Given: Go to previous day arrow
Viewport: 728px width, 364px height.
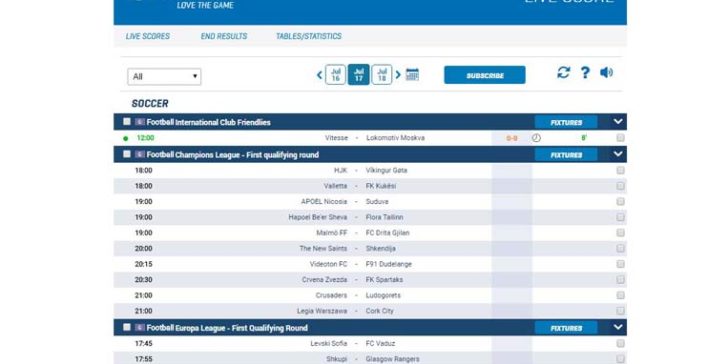Looking at the screenshot, I should click(x=319, y=75).
